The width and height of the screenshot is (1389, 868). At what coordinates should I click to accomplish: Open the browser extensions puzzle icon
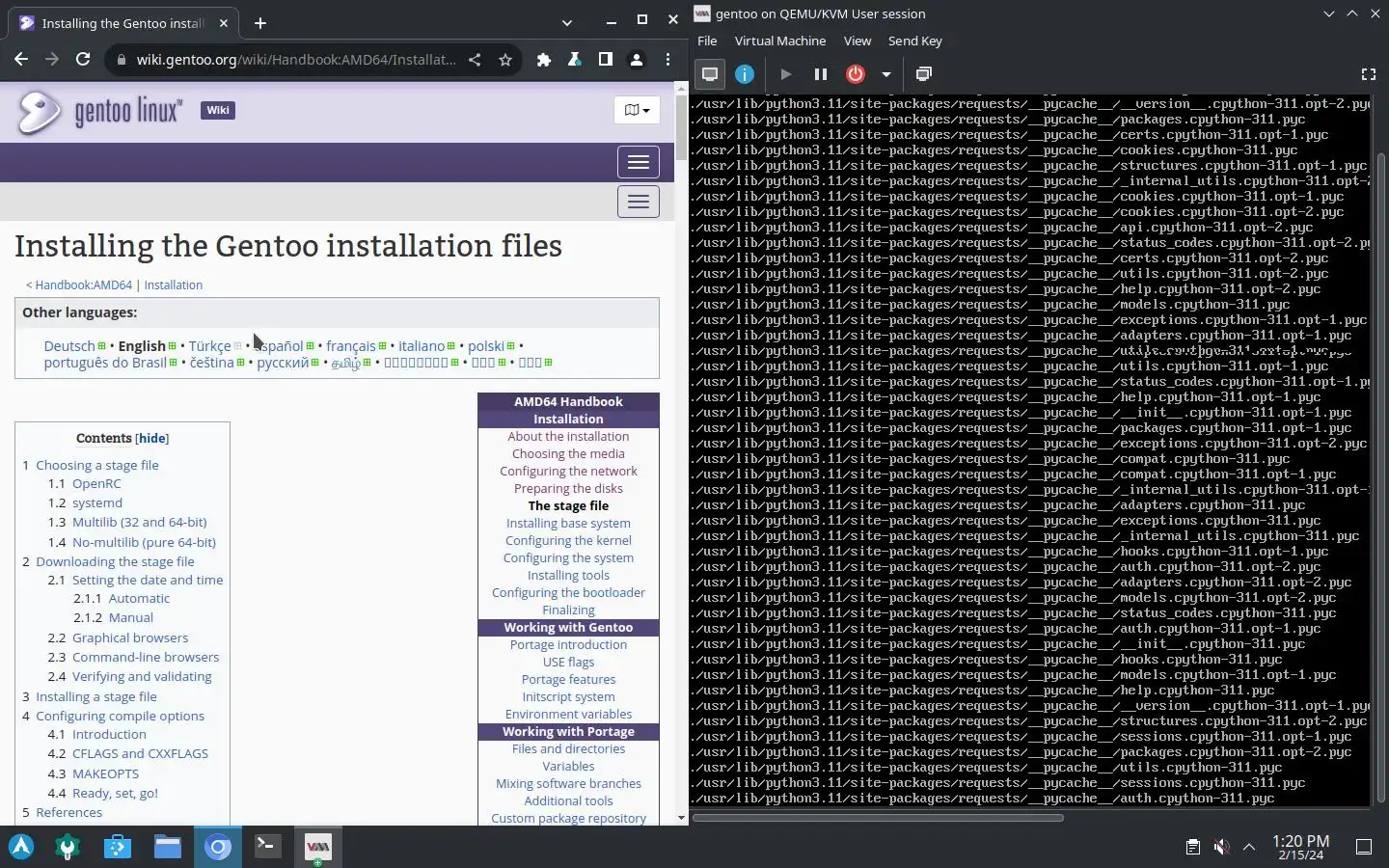coord(544,60)
